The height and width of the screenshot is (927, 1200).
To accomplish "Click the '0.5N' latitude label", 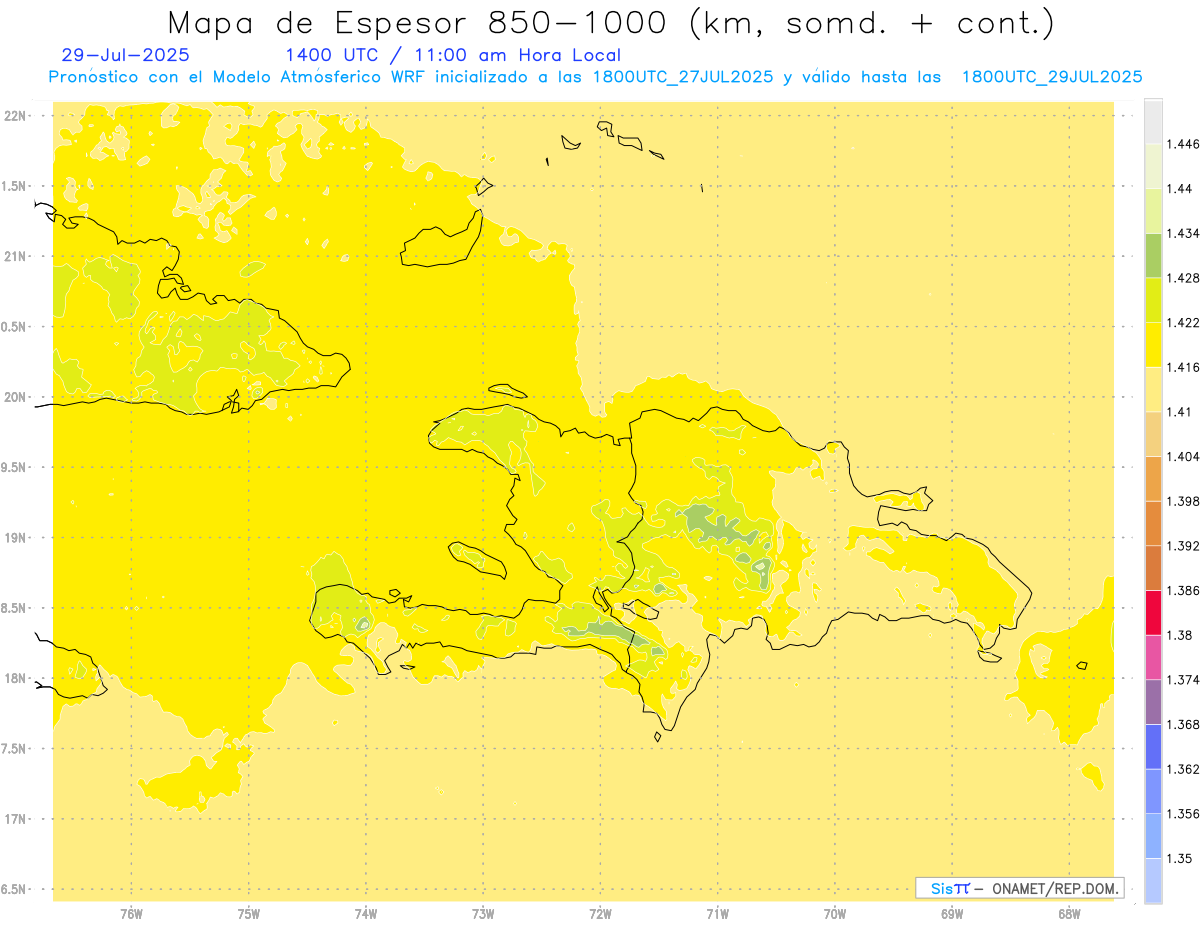I will point(15,327).
